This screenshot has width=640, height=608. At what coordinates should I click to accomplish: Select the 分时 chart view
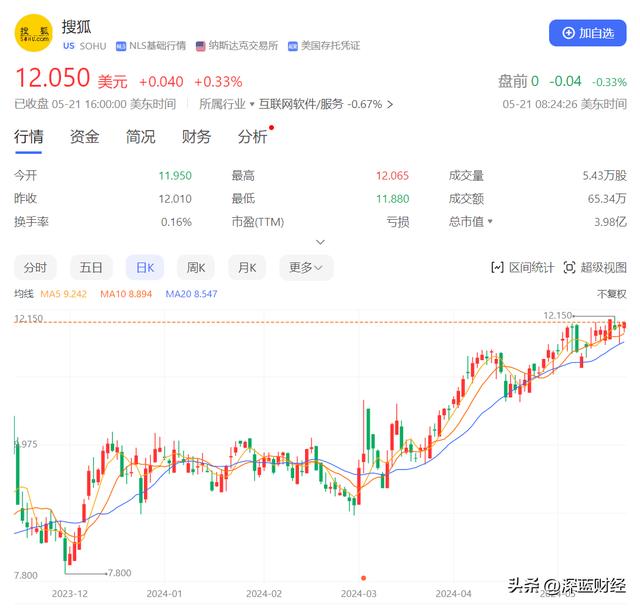[35, 268]
